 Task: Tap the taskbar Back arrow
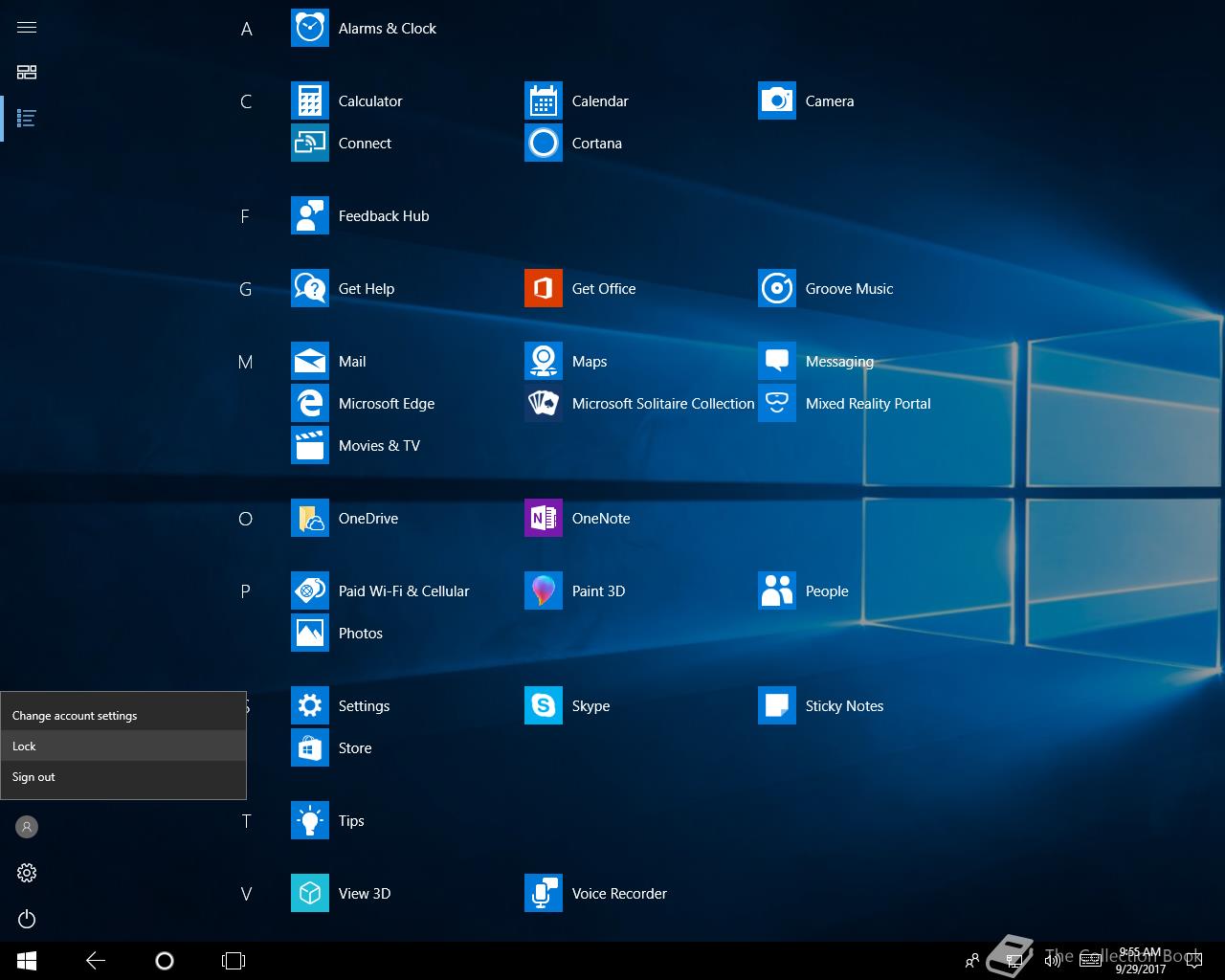96,961
